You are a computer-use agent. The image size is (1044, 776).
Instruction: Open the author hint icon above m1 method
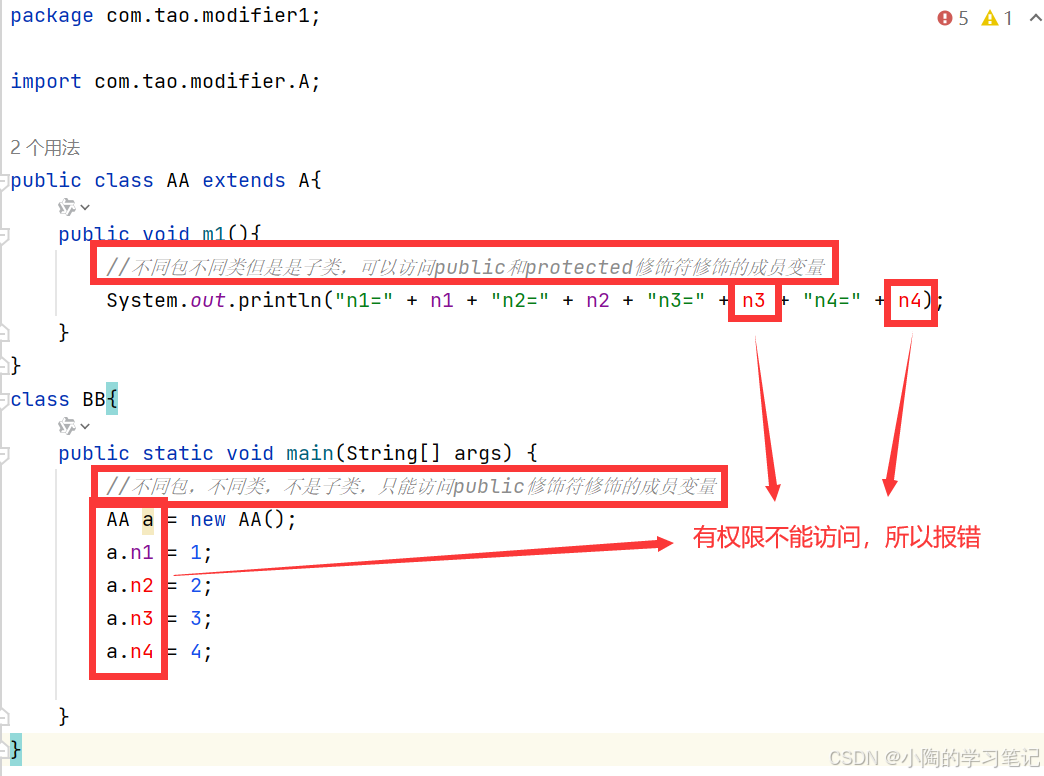[x=66, y=207]
